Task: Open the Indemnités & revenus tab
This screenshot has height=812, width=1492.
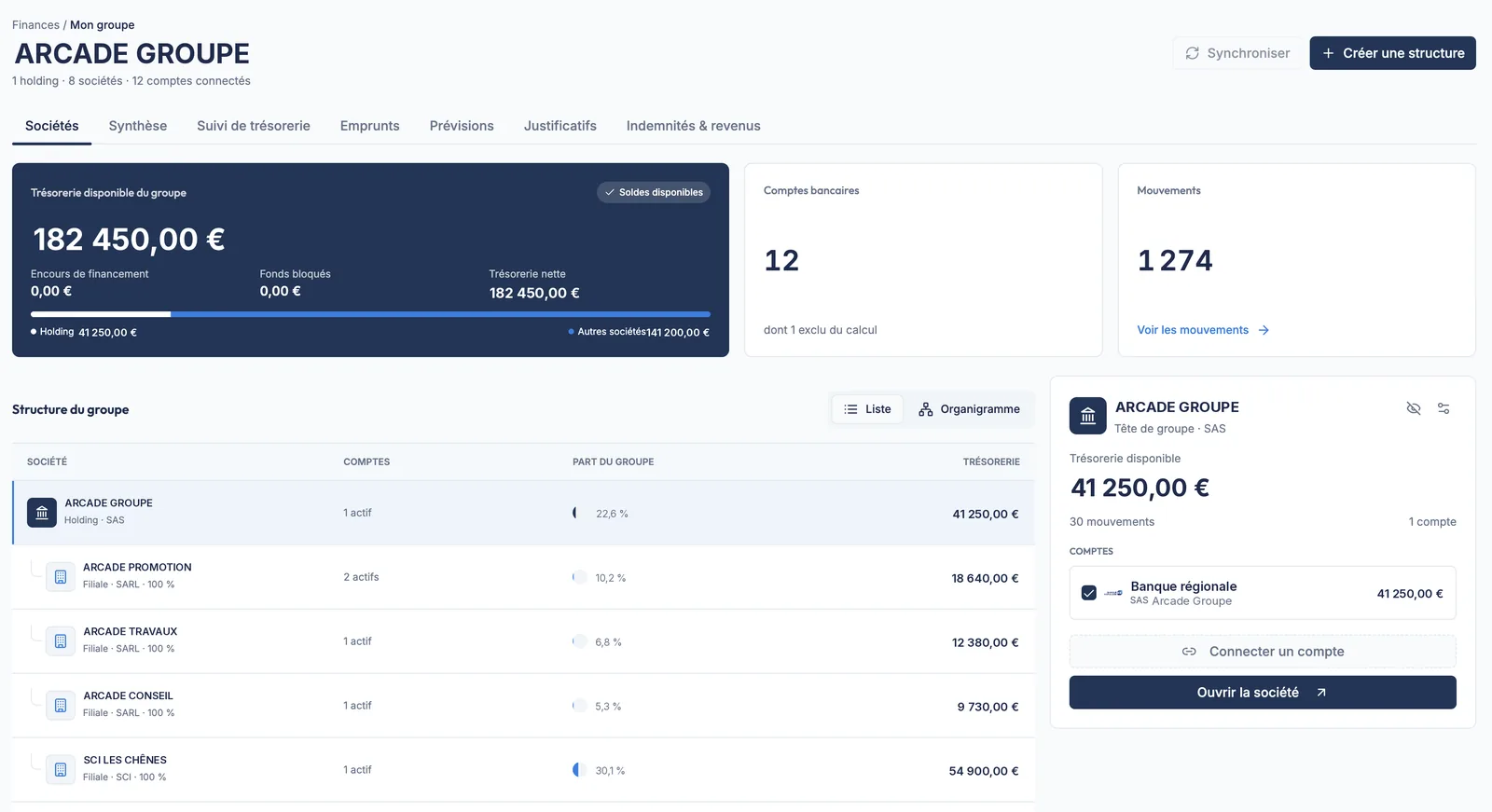Action: (694, 126)
